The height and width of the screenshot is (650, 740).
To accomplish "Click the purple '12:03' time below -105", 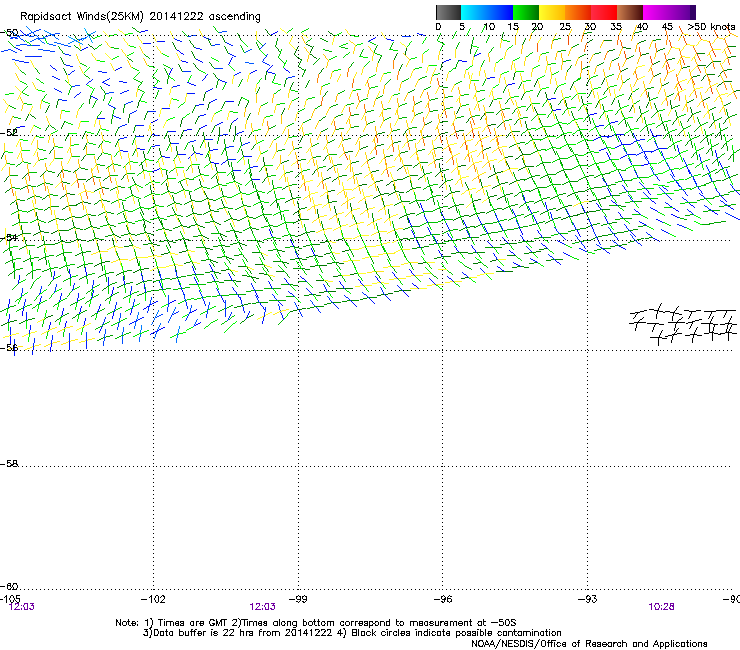I will click(22, 607).
